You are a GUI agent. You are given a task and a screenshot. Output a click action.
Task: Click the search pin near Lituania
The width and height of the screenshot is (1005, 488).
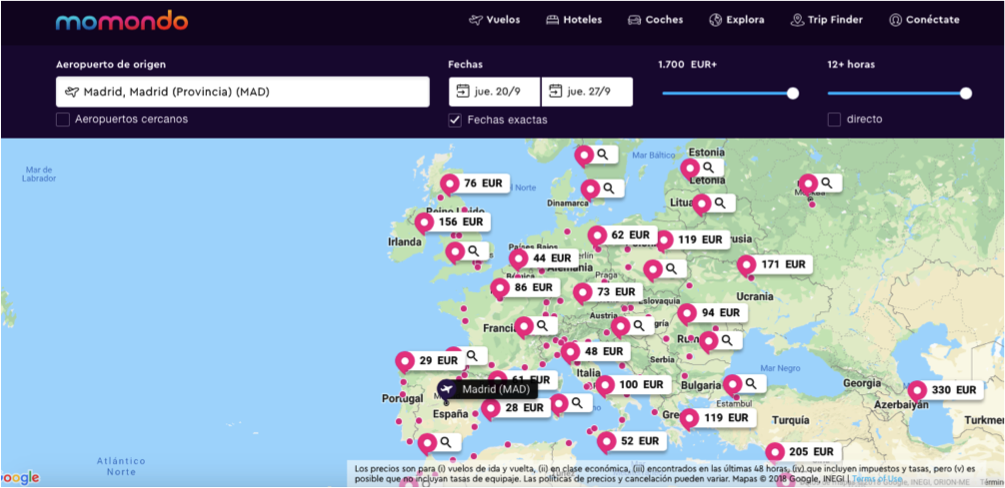pyautogui.click(x=714, y=203)
